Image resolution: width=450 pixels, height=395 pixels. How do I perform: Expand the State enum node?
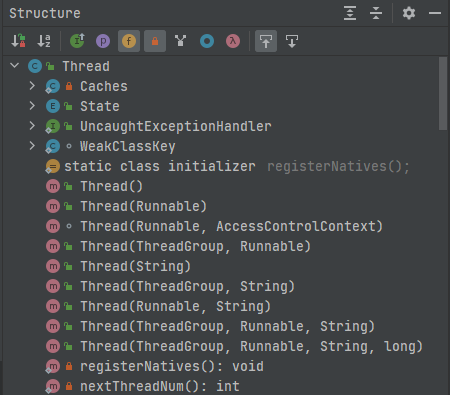[32, 106]
